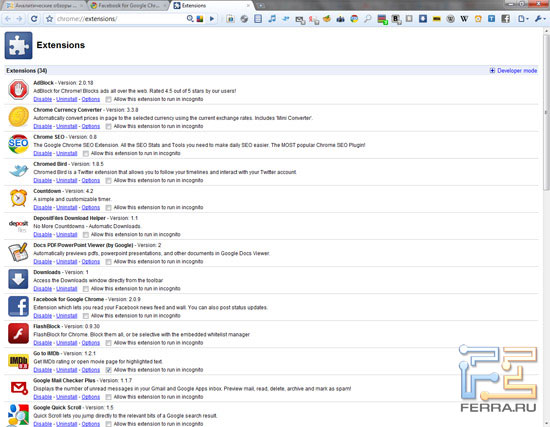Click the Chrome logo extension in toolbar
The width and height of the screenshot is (550, 427).
tap(354, 19)
